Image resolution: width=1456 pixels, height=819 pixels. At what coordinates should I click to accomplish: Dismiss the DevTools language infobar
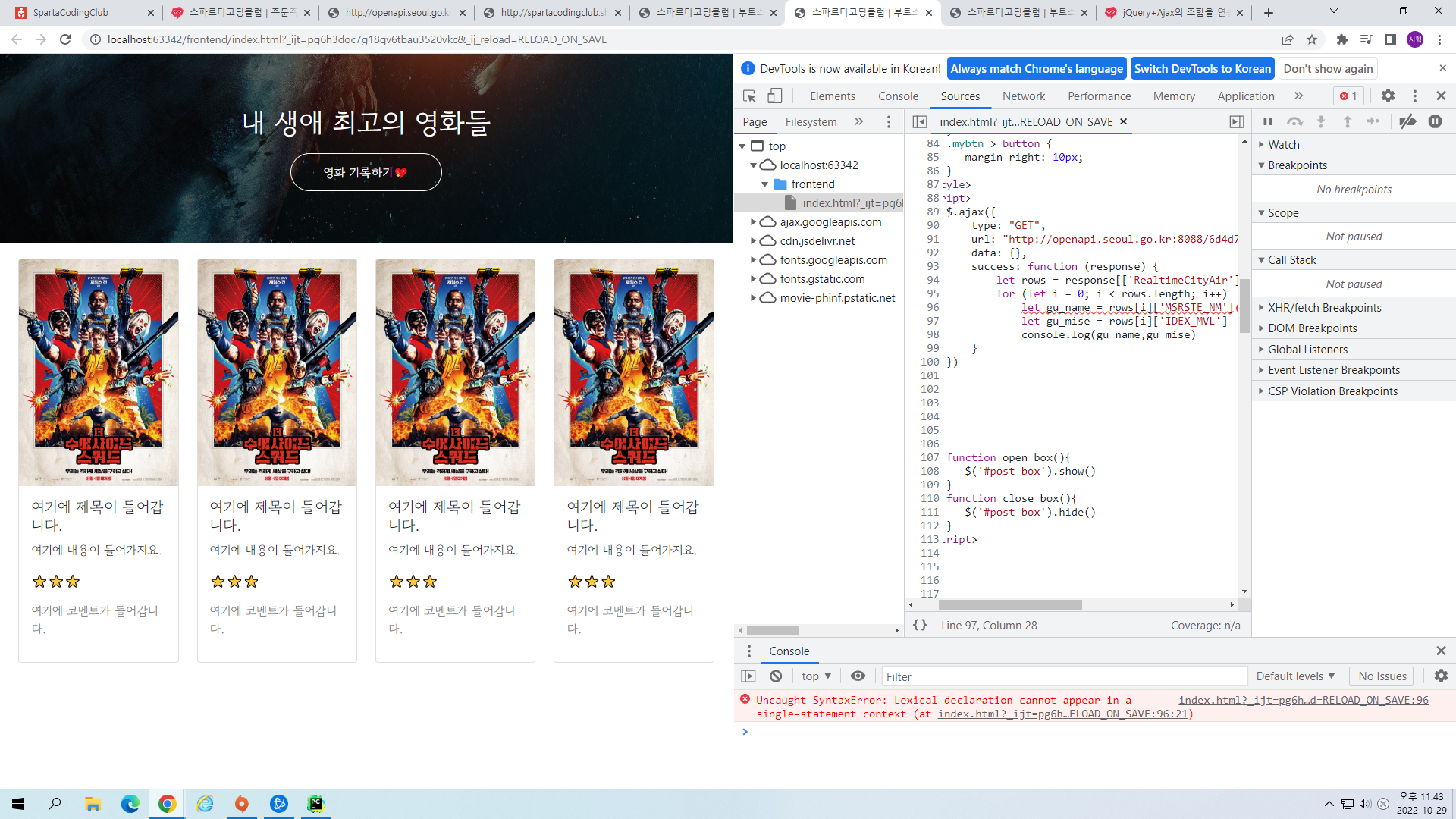point(1442,68)
